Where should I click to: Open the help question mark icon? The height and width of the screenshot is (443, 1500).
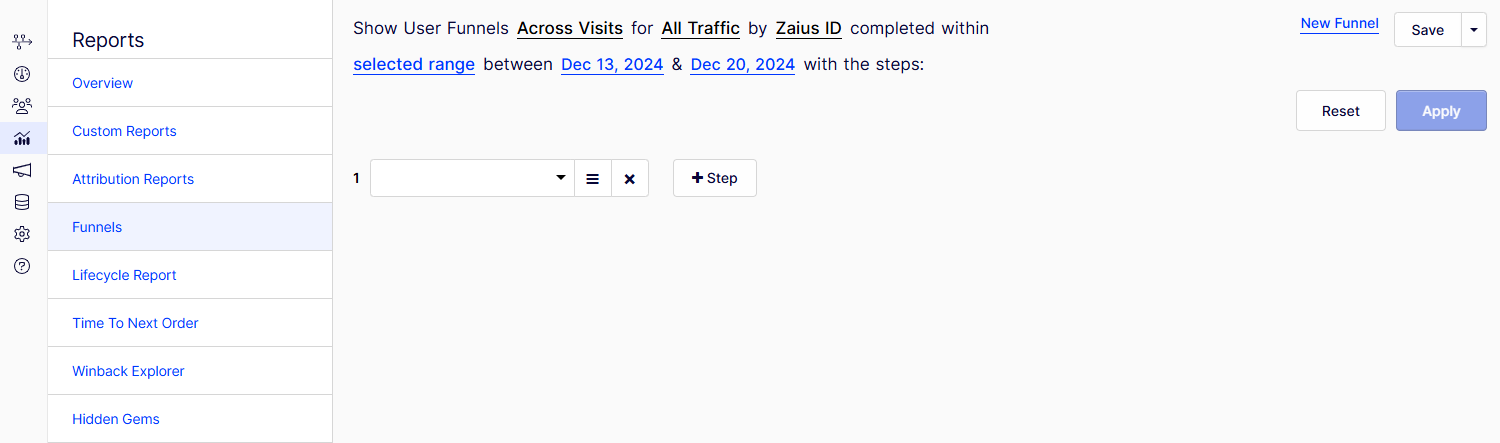[22, 266]
